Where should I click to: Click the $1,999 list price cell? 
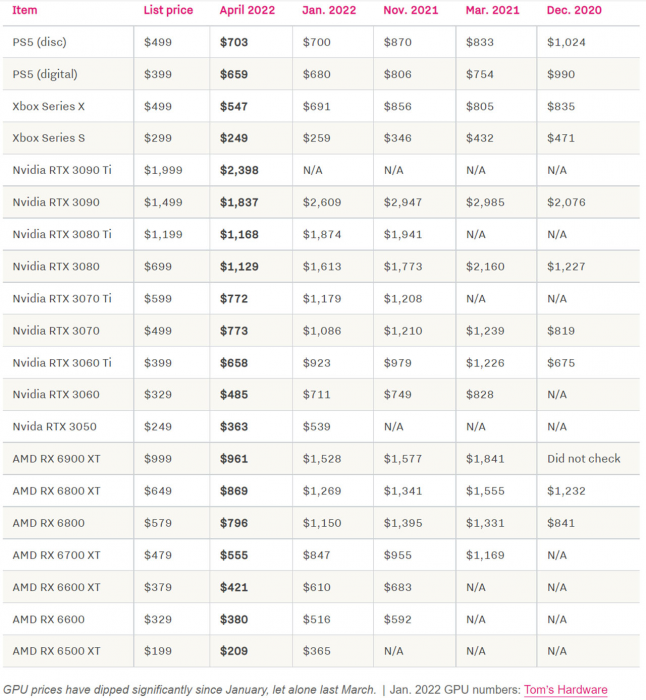164,170
